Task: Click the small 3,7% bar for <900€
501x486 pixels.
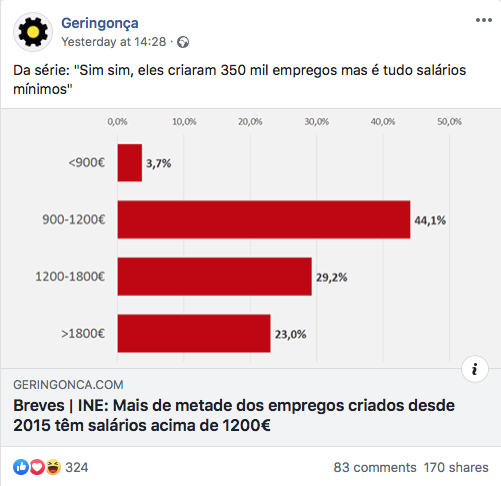Action: [x=130, y=163]
